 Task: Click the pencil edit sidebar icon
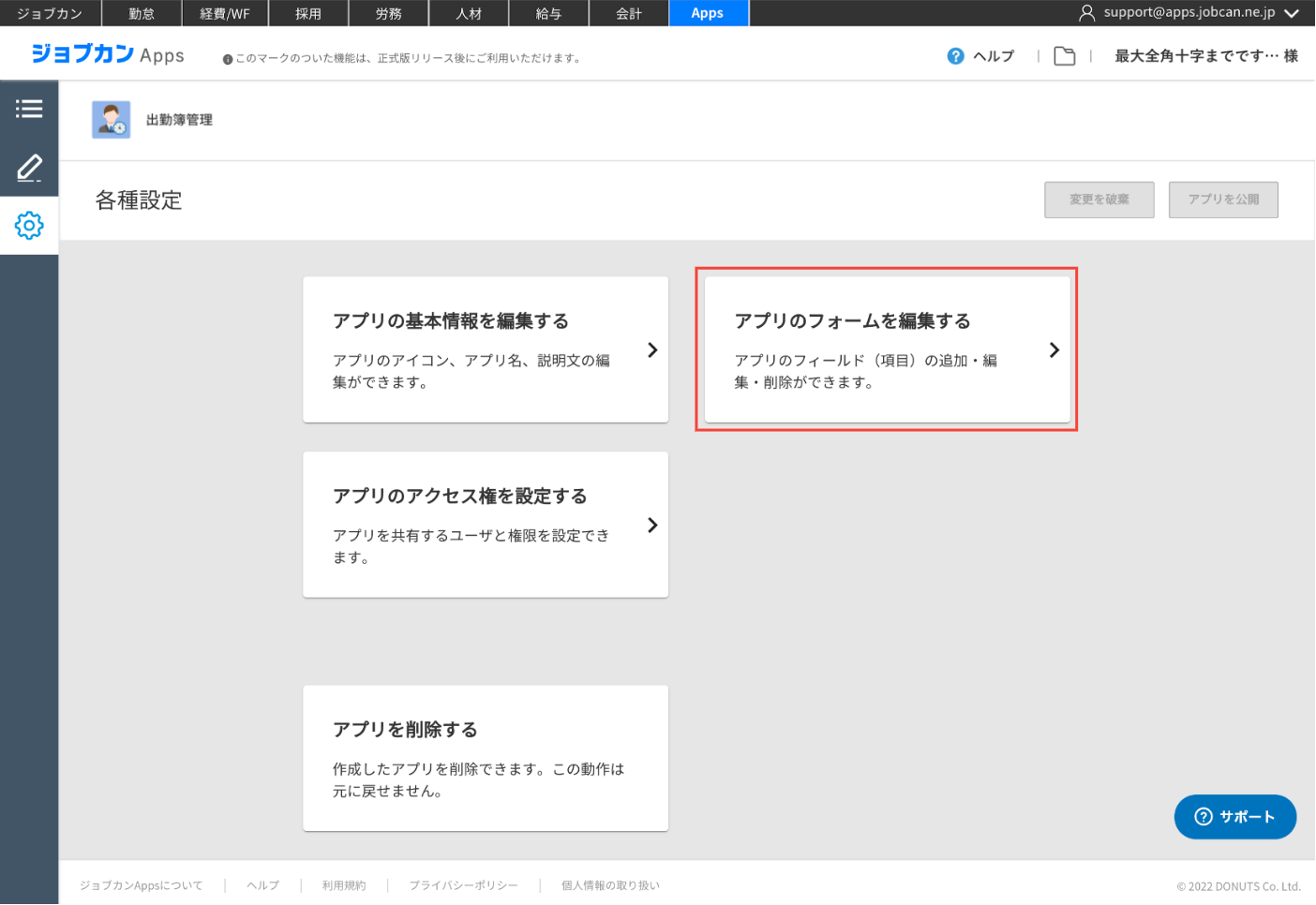point(29,168)
